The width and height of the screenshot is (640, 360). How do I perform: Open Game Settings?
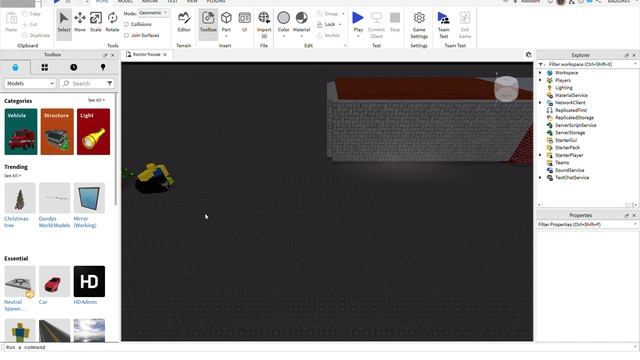(419, 24)
